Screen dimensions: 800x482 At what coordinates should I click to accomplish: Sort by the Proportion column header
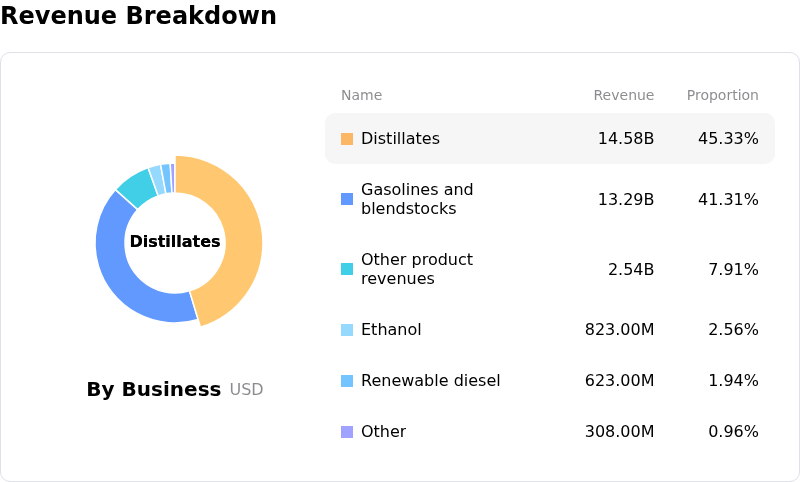pyautogui.click(x=722, y=96)
